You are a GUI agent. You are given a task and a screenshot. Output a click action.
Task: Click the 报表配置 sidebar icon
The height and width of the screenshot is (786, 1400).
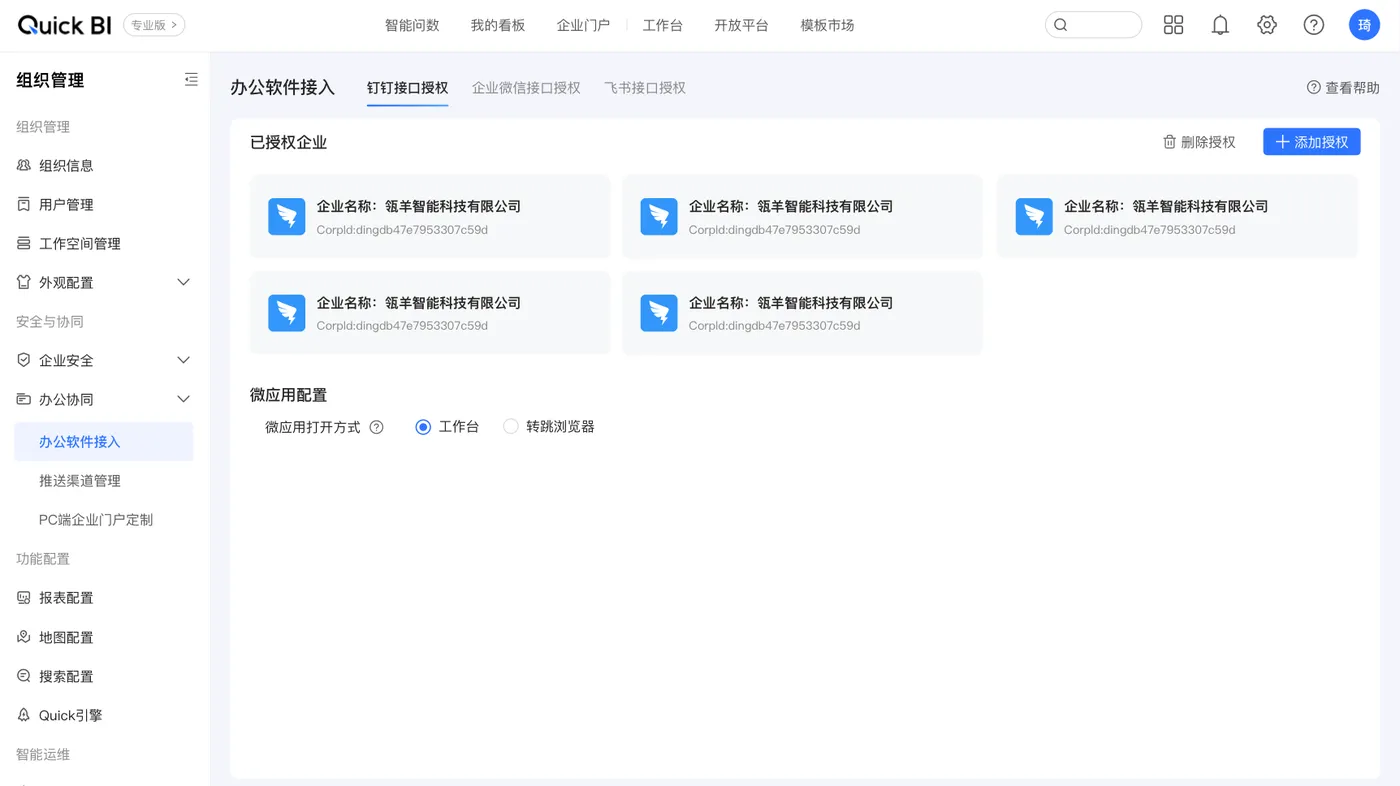(x=24, y=597)
